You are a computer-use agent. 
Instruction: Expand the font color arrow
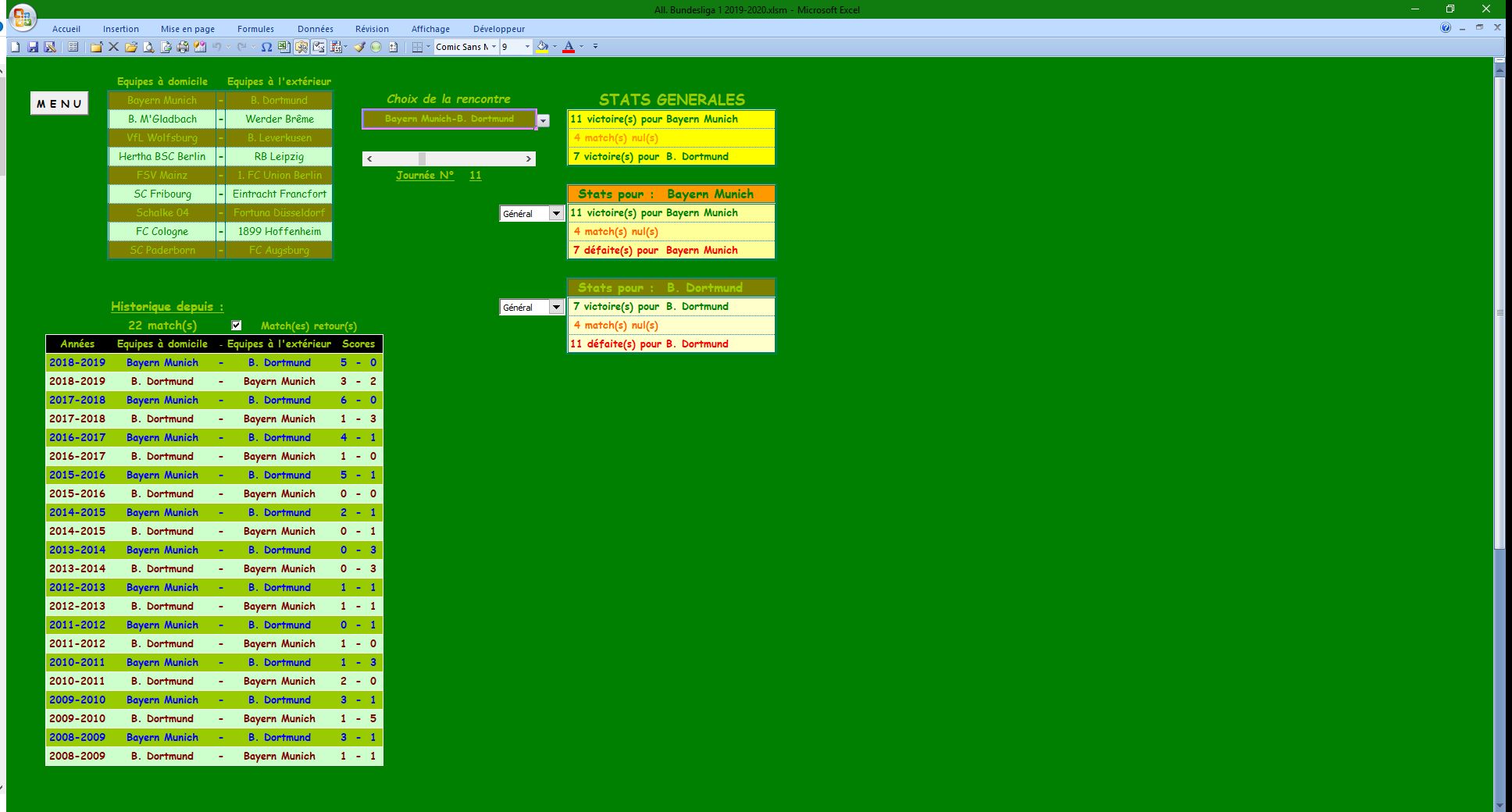pos(581,47)
